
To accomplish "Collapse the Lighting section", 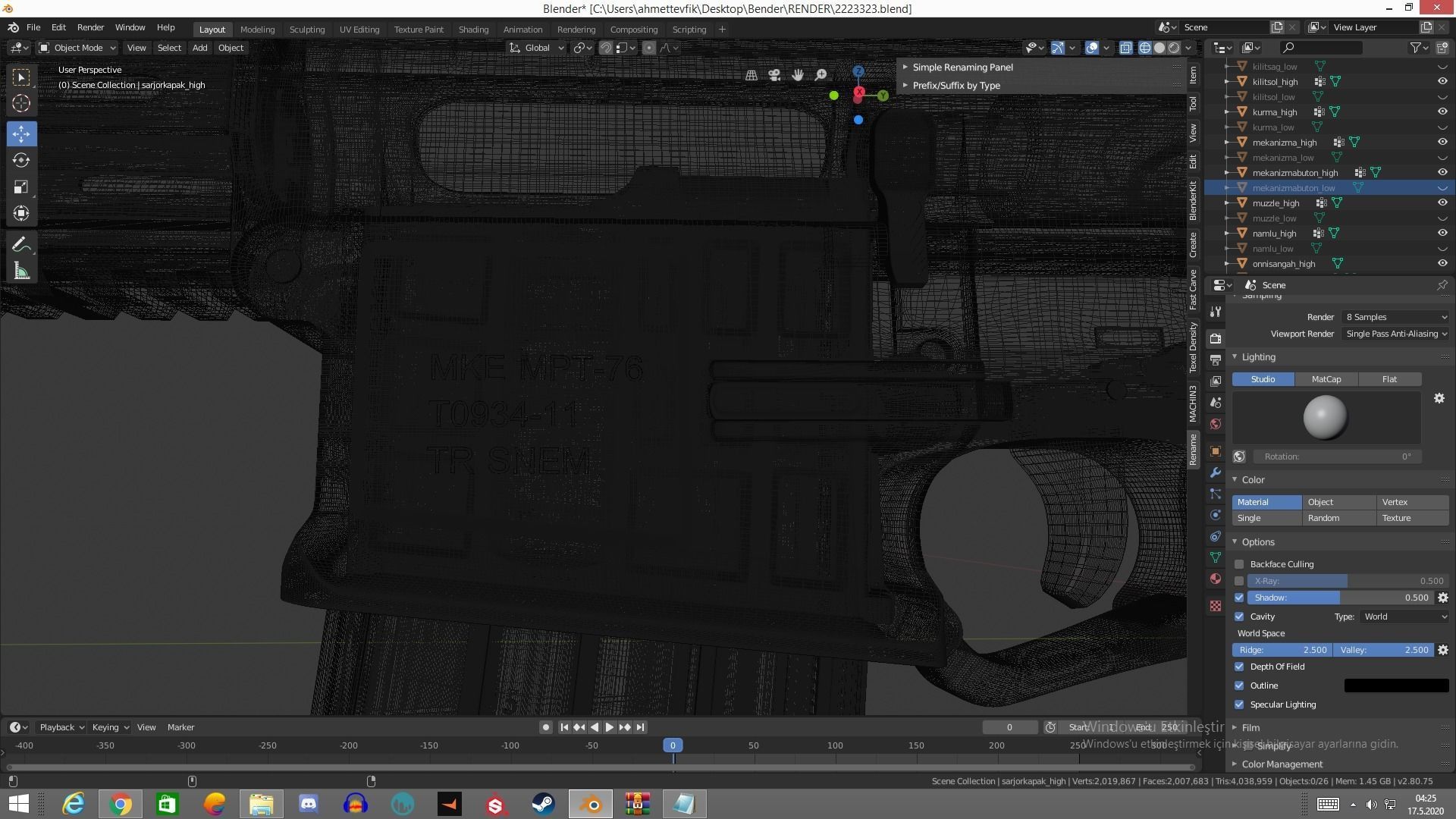I will click(1257, 357).
